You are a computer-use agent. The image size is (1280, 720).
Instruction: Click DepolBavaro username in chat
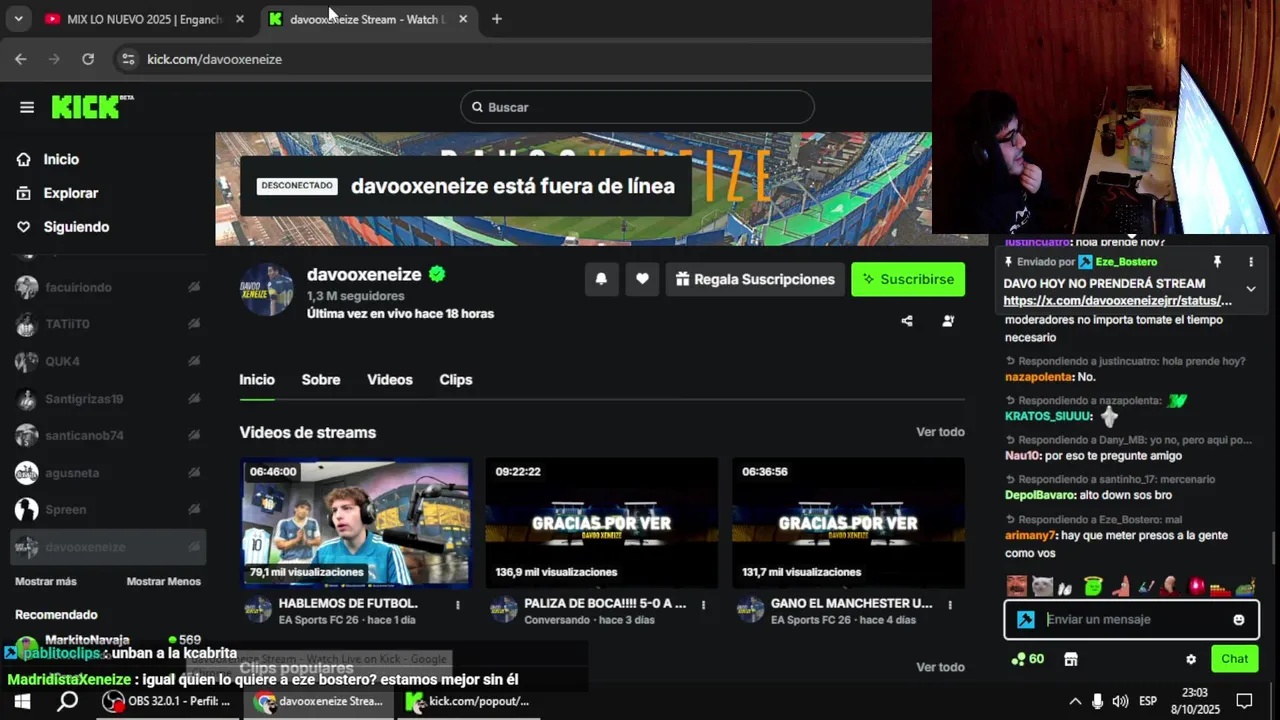[x=1040, y=495]
